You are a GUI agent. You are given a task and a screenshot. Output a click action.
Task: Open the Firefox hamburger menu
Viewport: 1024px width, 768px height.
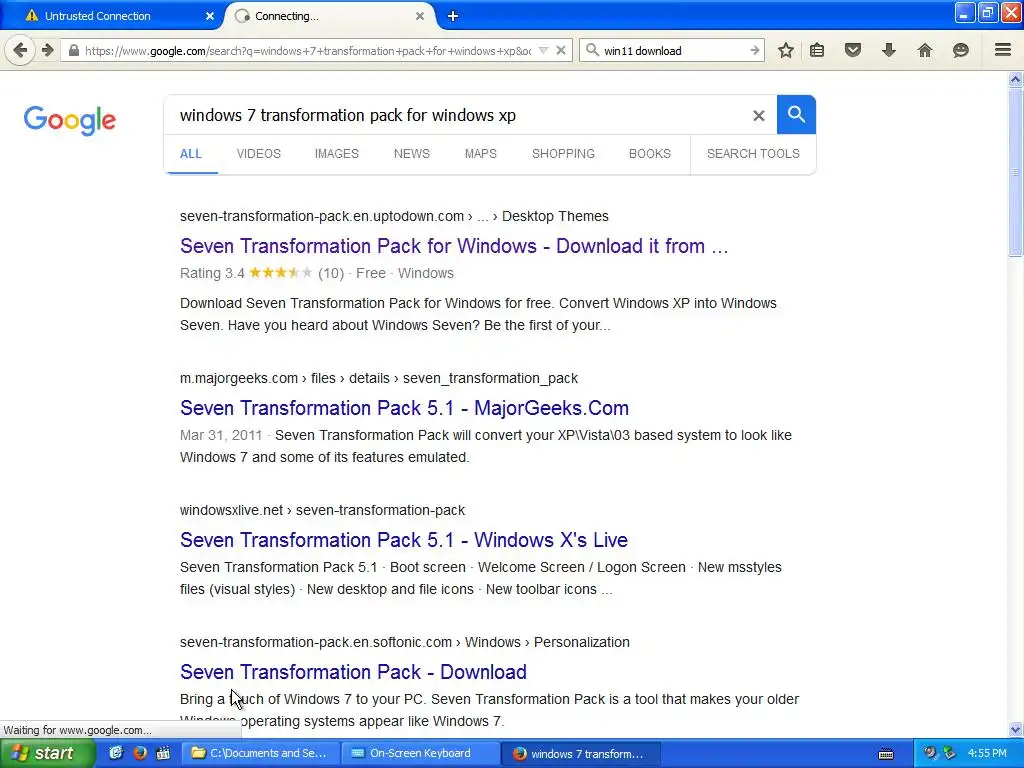(x=1003, y=50)
